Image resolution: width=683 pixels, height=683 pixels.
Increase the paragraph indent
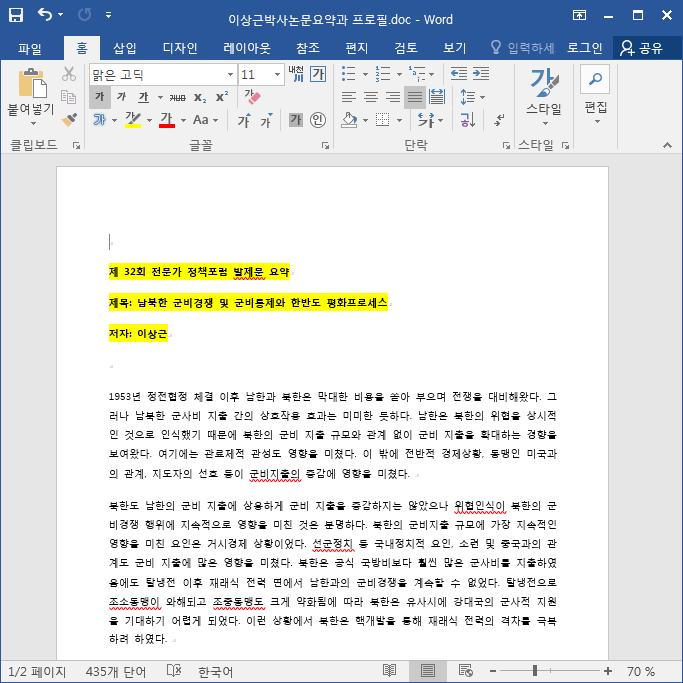pos(481,74)
